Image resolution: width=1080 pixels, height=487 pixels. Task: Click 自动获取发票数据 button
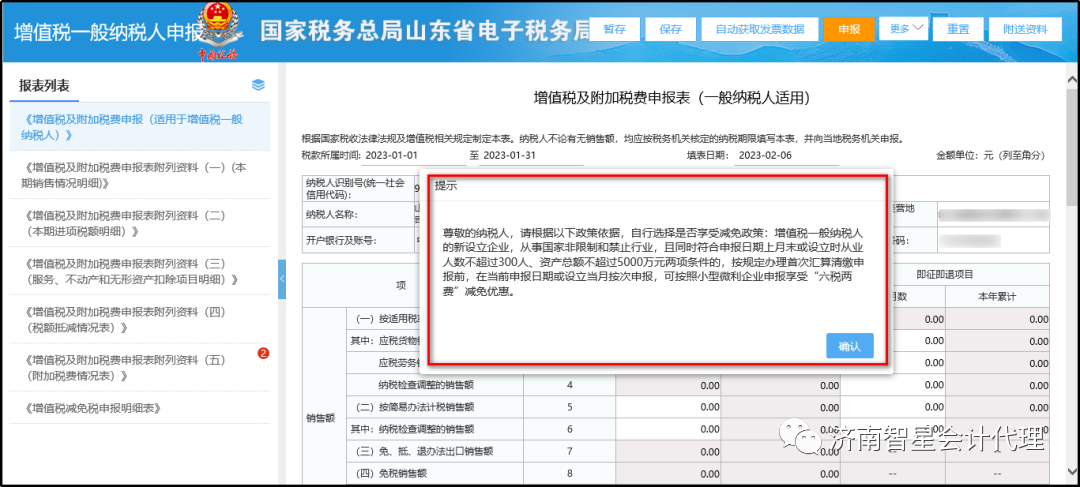pyautogui.click(x=760, y=30)
